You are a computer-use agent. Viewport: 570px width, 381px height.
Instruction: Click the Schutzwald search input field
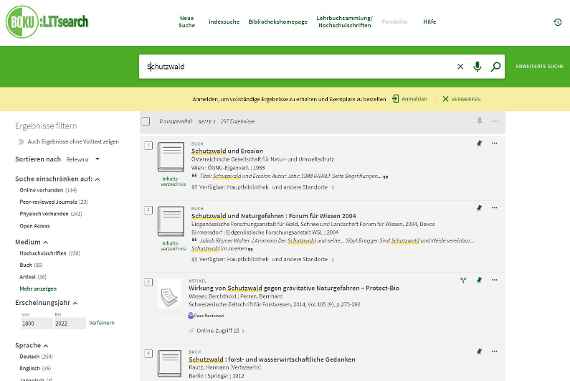298,67
